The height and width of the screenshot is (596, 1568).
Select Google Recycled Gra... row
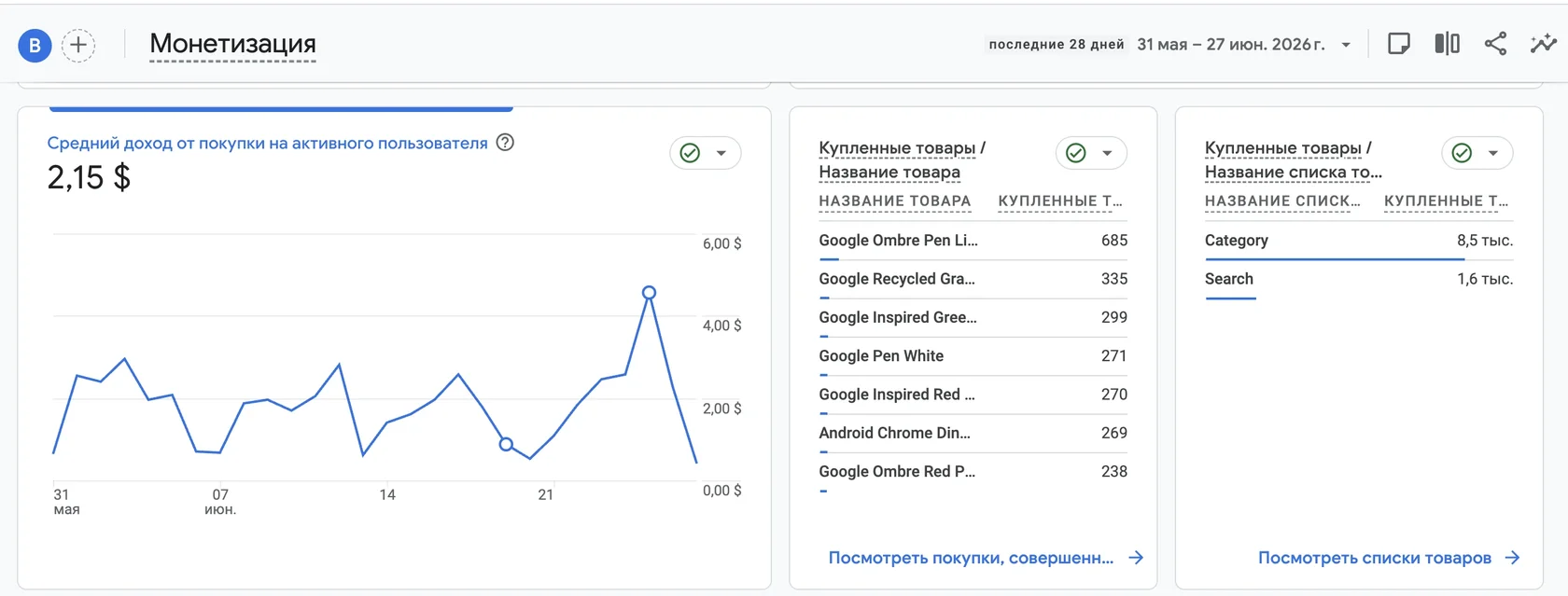click(x=973, y=279)
